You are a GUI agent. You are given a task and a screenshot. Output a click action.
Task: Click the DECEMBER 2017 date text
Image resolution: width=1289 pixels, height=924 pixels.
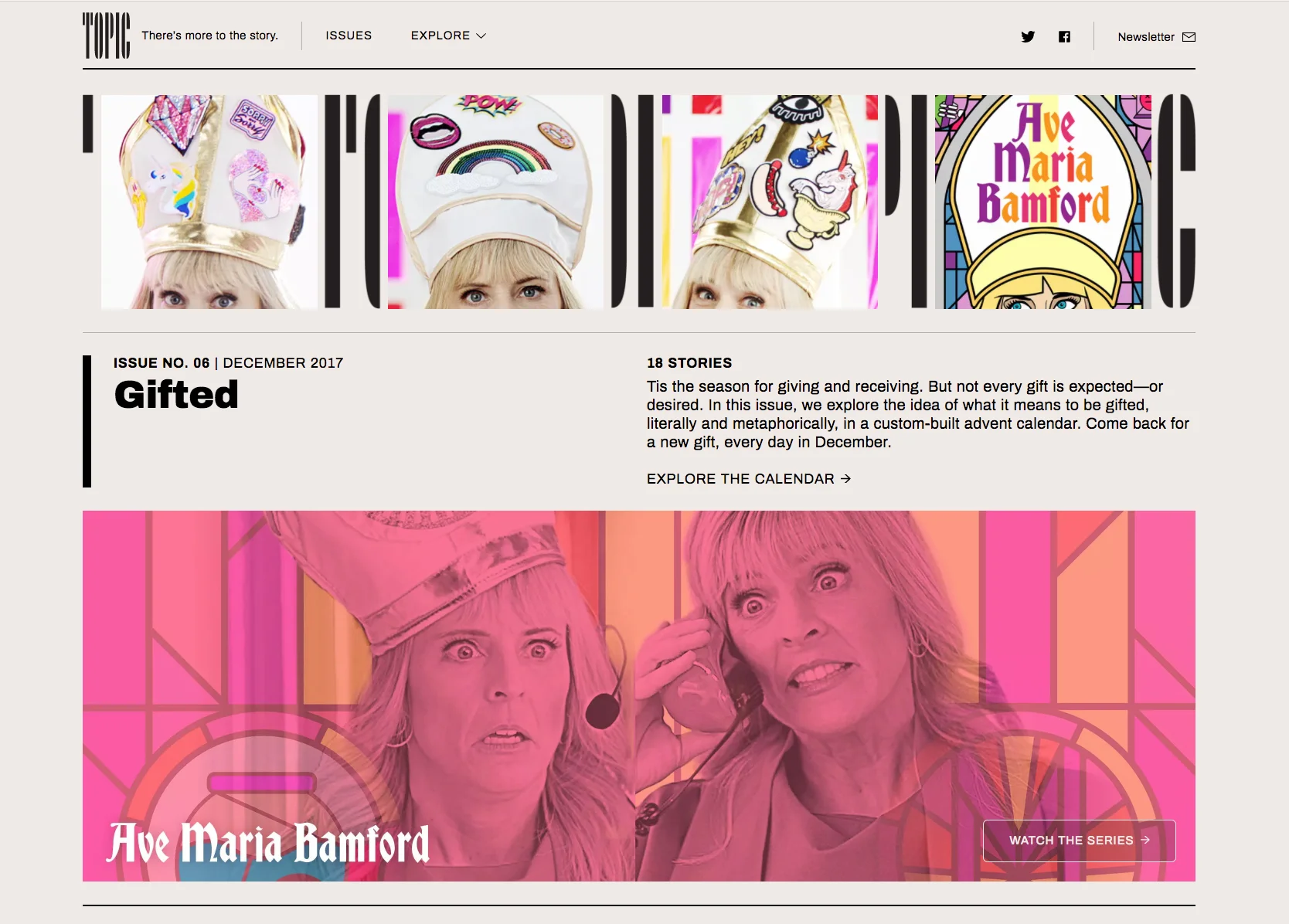click(283, 363)
